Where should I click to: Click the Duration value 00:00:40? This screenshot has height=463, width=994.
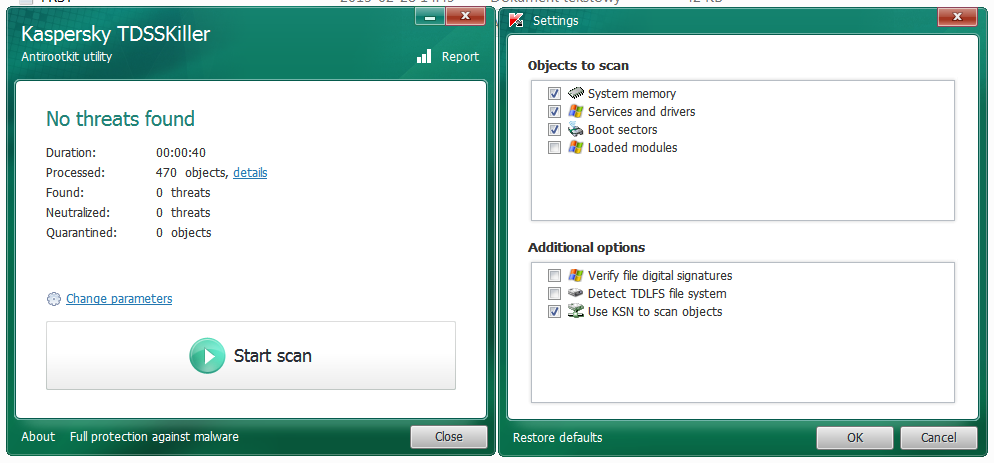(x=181, y=153)
